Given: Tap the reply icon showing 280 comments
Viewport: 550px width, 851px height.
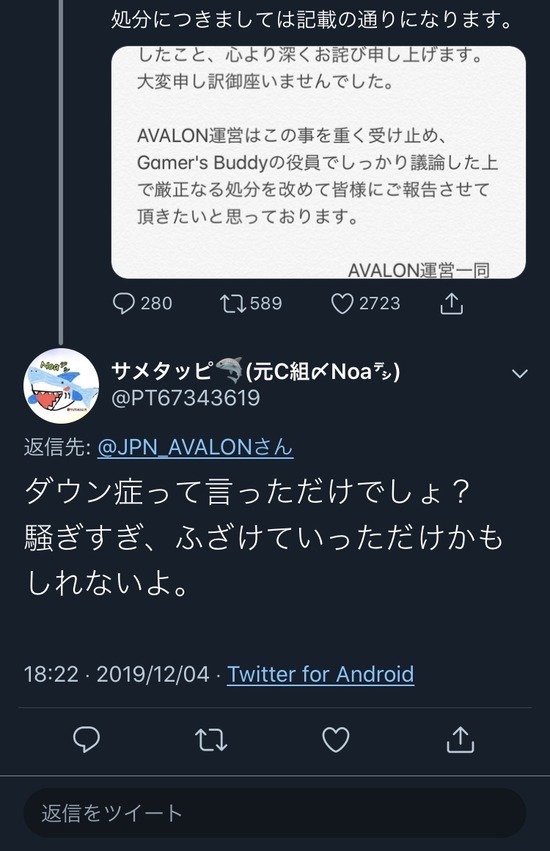Looking at the screenshot, I should coord(124,303).
